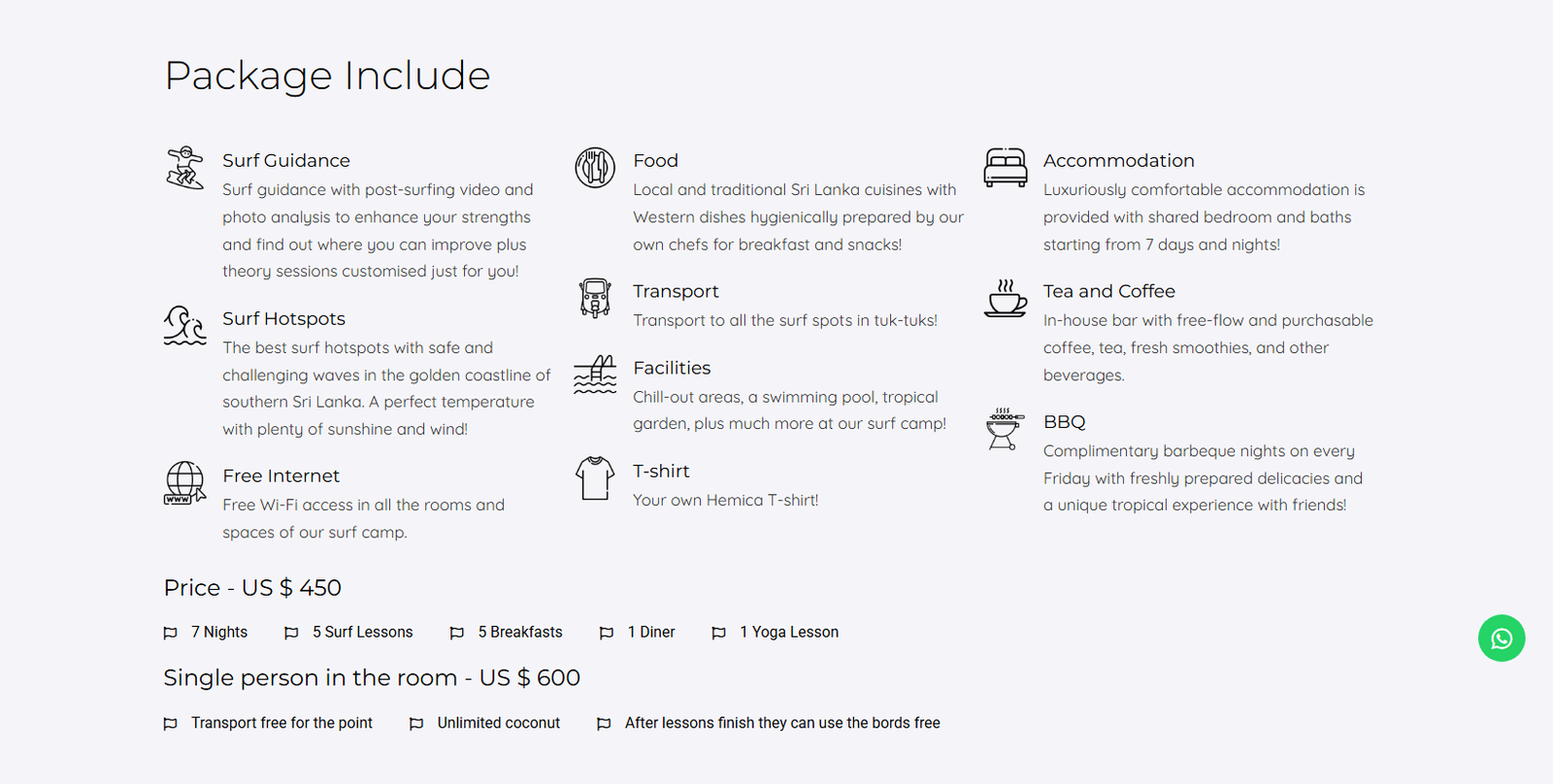1553x784 pixels.
Task: Click the steaming cup Tea and Coffee icon
Action: (1006, 298)
